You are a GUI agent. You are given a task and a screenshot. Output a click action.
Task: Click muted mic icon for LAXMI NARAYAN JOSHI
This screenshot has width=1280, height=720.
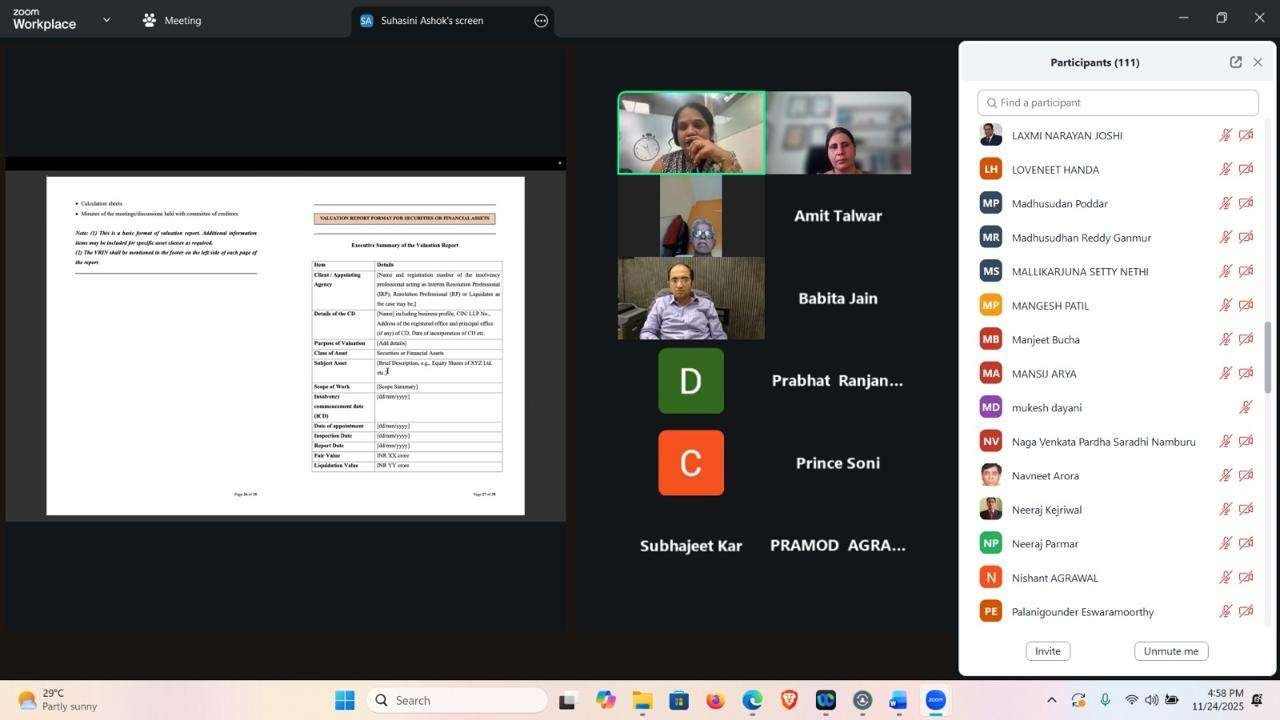[x=1225, y=136]
